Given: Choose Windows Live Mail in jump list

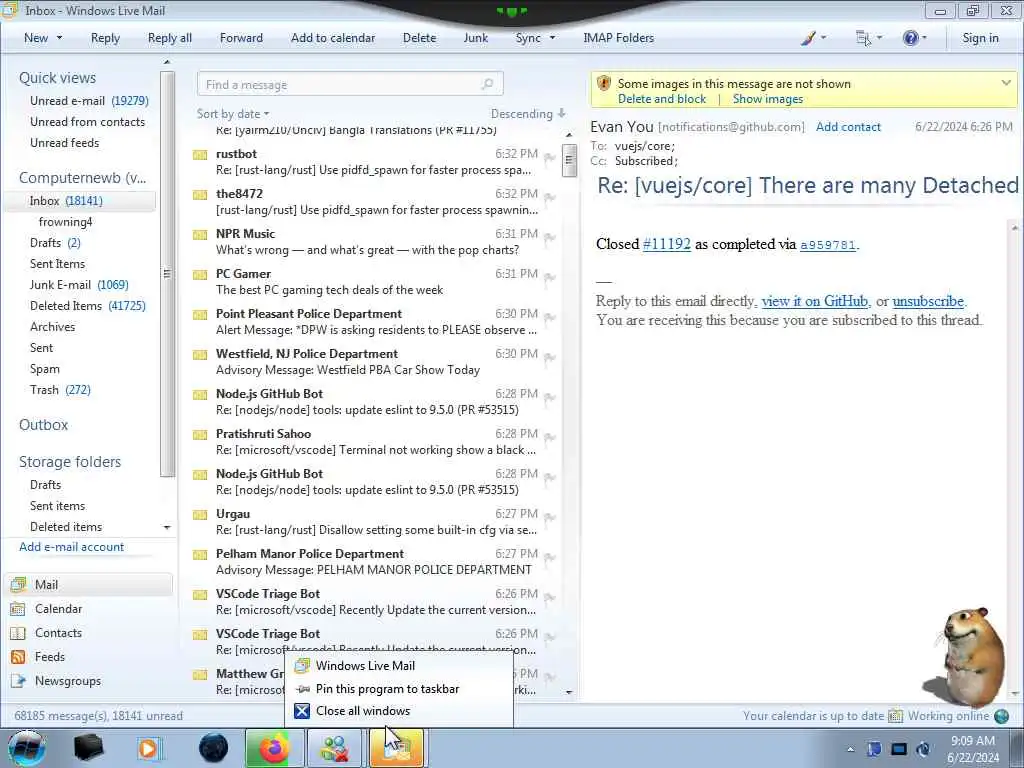Looking at the screenshot, I should pos(399,665).
